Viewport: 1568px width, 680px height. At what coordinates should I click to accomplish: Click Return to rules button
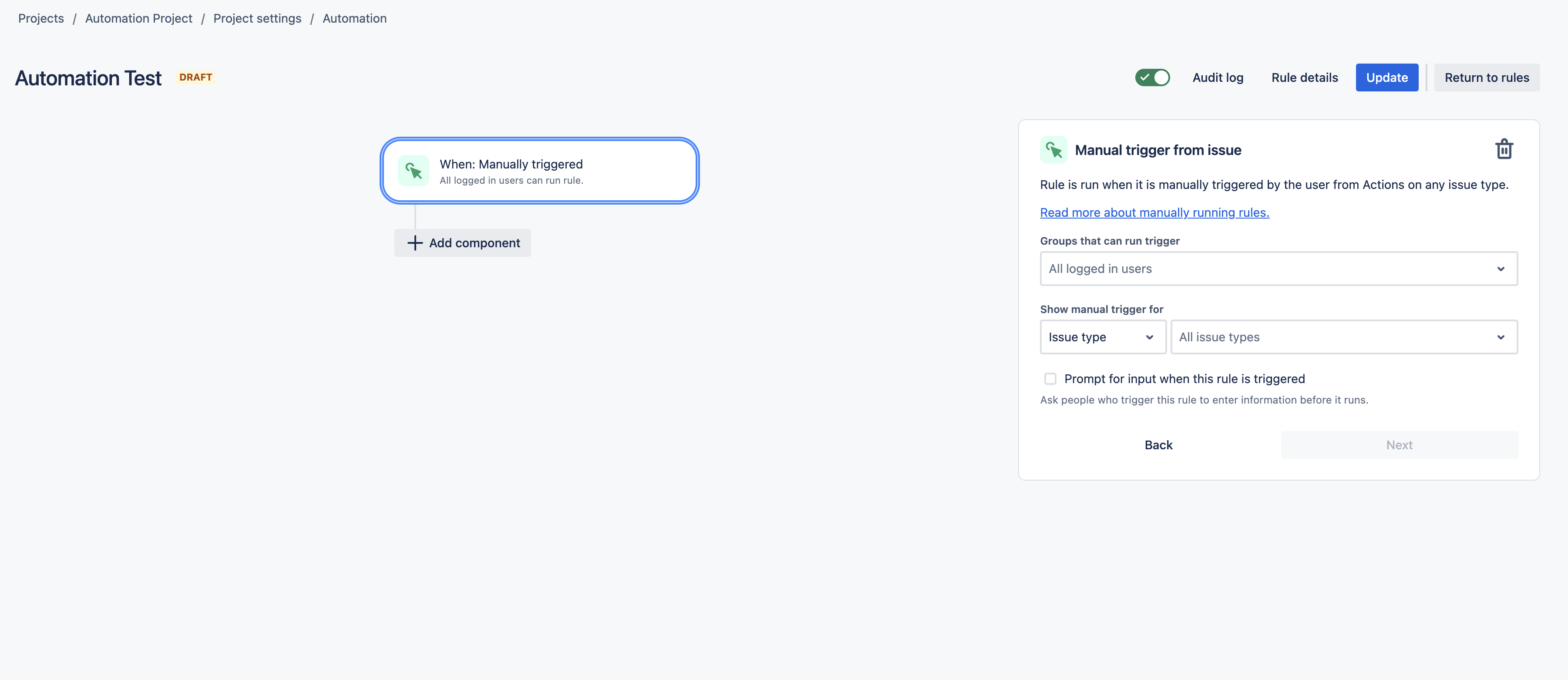coord(1486,77)
